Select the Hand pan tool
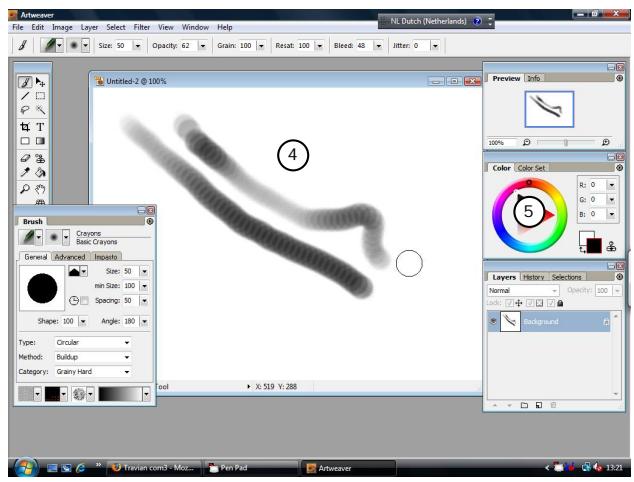 [40, 189]
